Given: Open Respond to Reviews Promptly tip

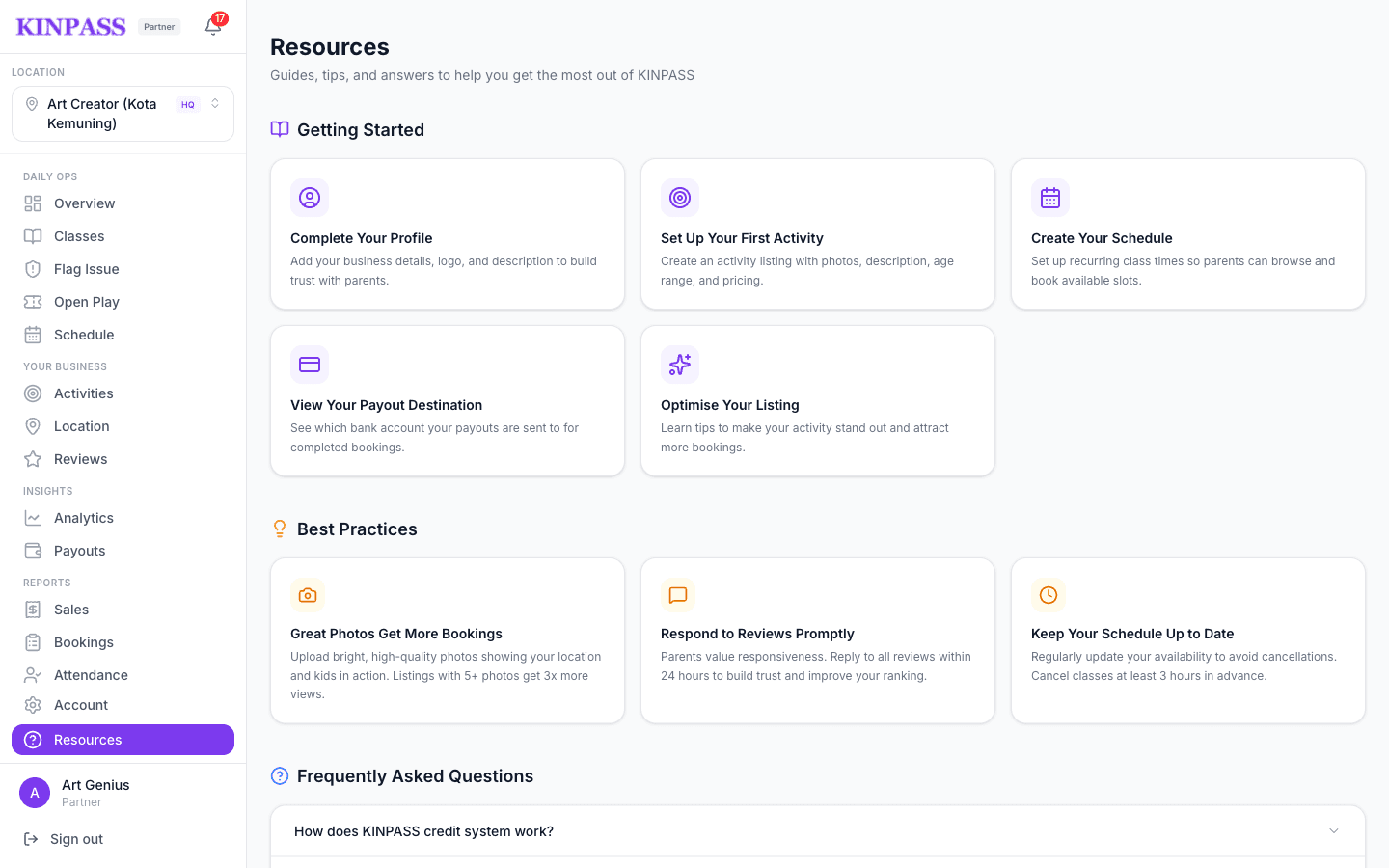Looking at the screenshot, I should pyautogui.click(x=818, y=640).
